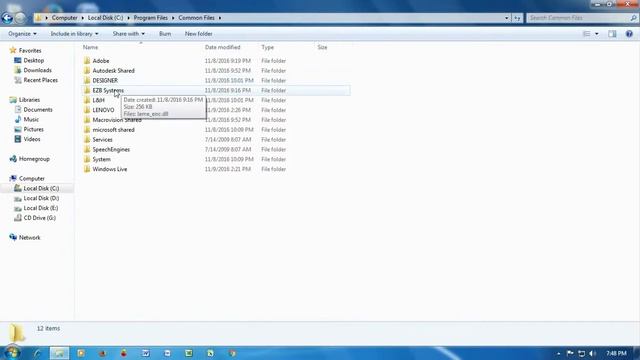Screen dimensions: 640x360
Task: Show the preview pane
Action: point(612,34)
